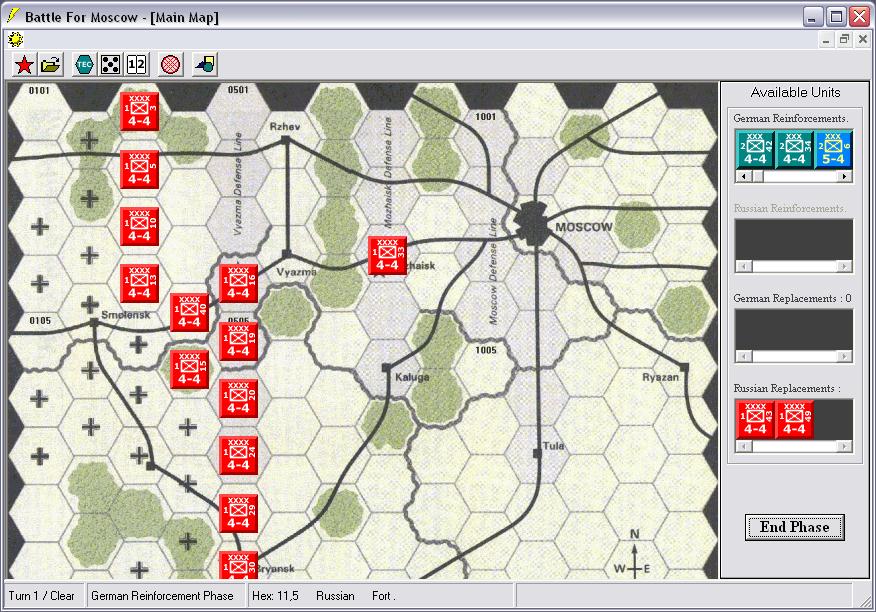The image size is (876, 612).
Task: Select Russian 29th Army counter
Action: [239, 514]
